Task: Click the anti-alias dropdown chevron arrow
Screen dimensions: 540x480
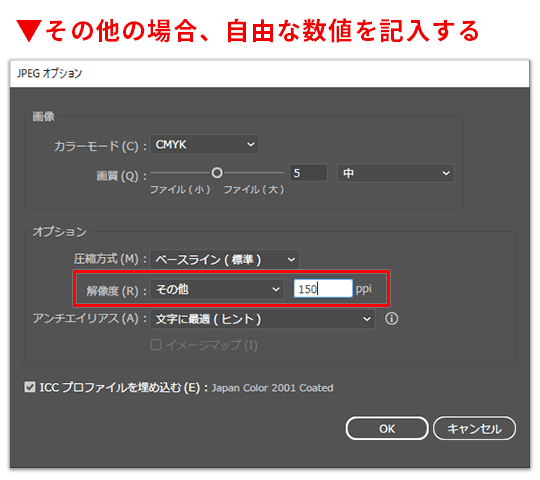Action: 367,319
